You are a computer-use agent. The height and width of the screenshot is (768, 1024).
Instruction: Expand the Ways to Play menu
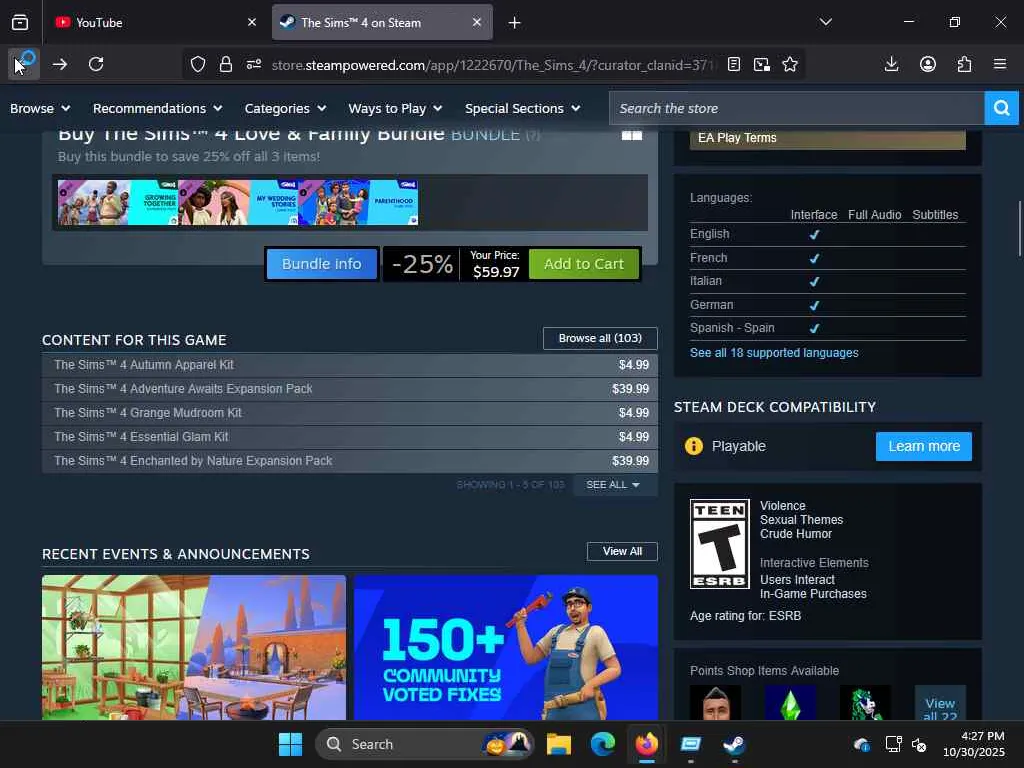click(396, 108)
